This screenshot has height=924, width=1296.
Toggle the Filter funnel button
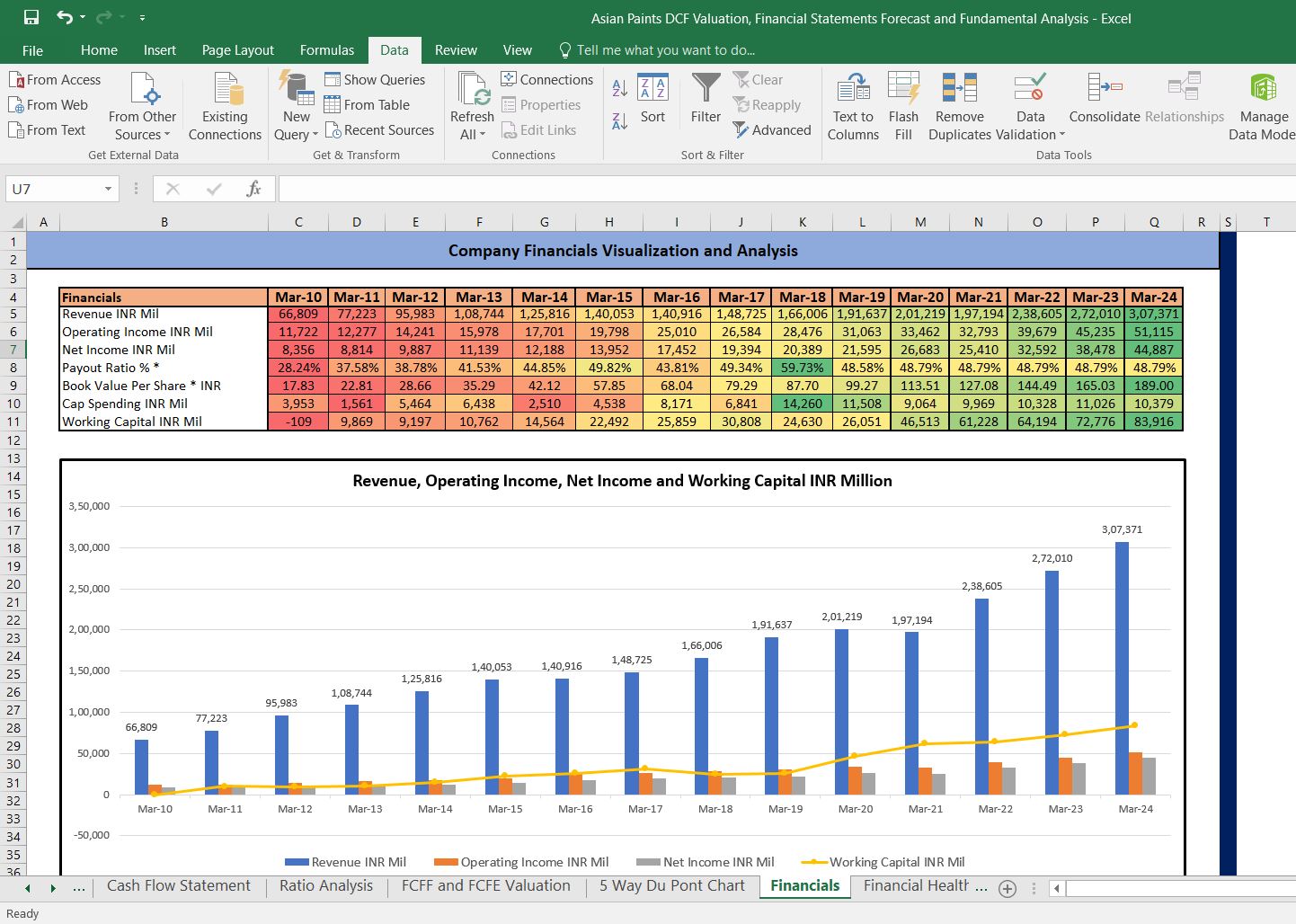[706, 99]
